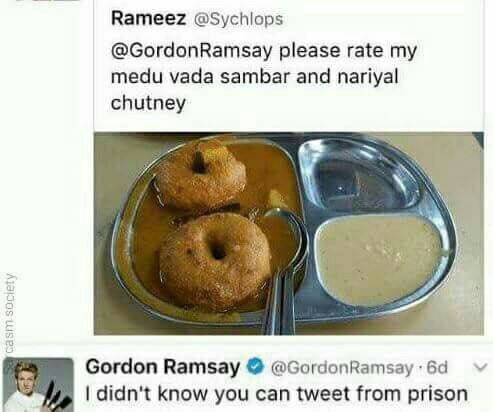Screen dimensions: 493x412
Task: Select the reply text about tweeting from prison
Action: pos(277,394)
